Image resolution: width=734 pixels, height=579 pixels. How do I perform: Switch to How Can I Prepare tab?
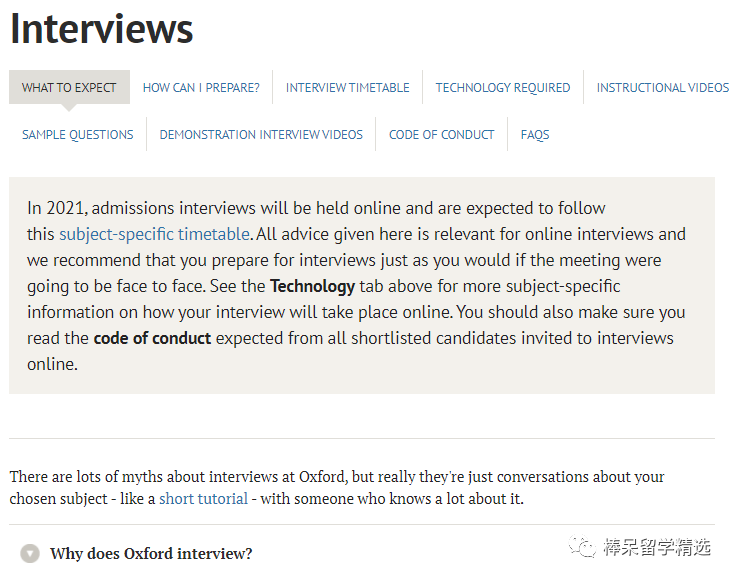[x=201, y=88]
